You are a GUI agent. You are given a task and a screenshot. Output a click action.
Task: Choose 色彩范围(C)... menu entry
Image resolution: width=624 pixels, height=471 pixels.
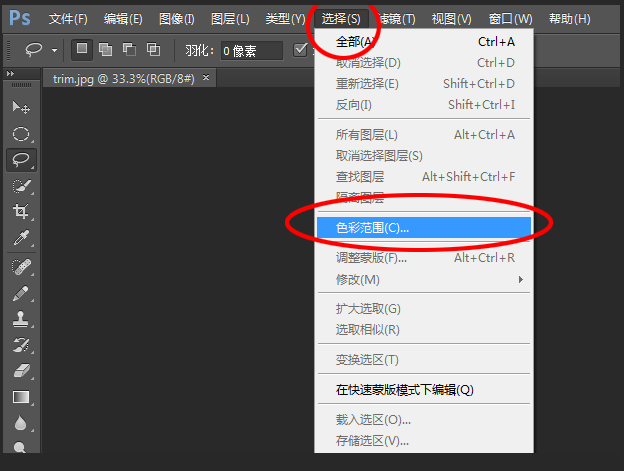[424, 228]
